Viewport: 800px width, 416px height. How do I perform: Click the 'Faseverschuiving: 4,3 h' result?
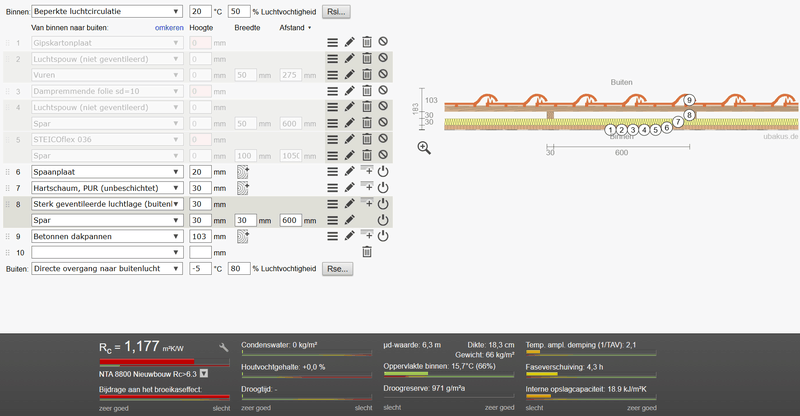[564, 367]
